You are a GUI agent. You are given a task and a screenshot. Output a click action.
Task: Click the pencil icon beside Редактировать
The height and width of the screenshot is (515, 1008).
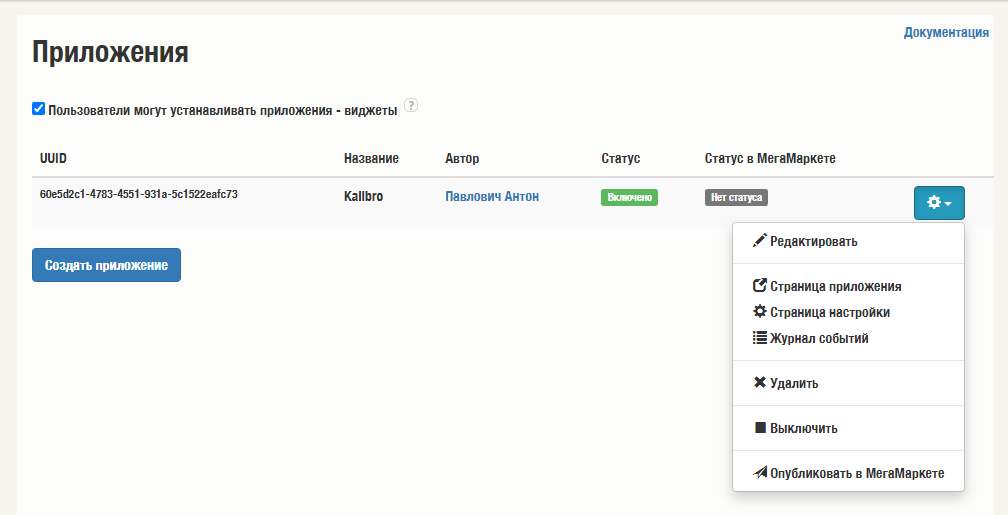760,241
